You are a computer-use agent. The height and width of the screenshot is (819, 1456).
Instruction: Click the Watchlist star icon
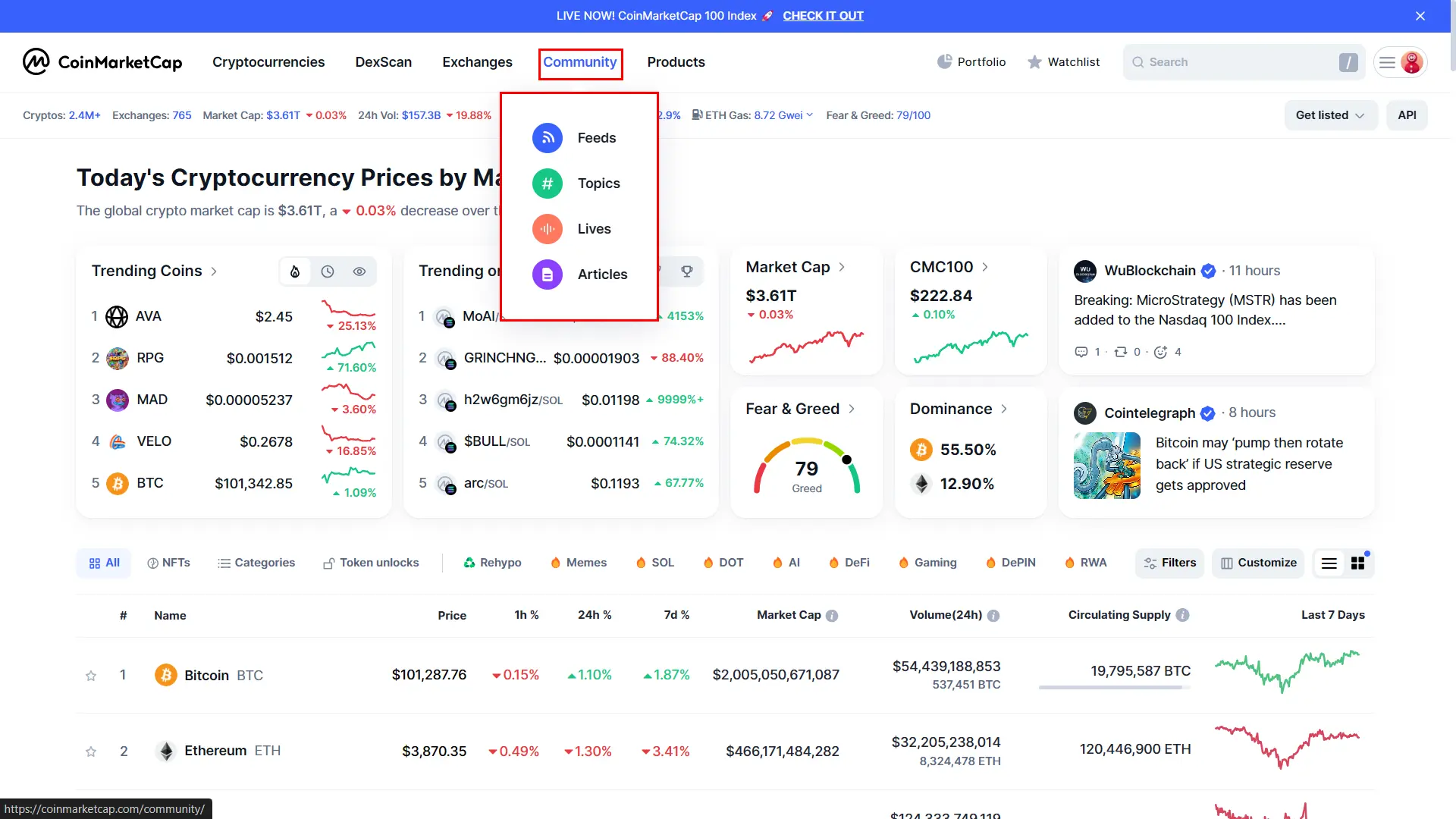1034,62
